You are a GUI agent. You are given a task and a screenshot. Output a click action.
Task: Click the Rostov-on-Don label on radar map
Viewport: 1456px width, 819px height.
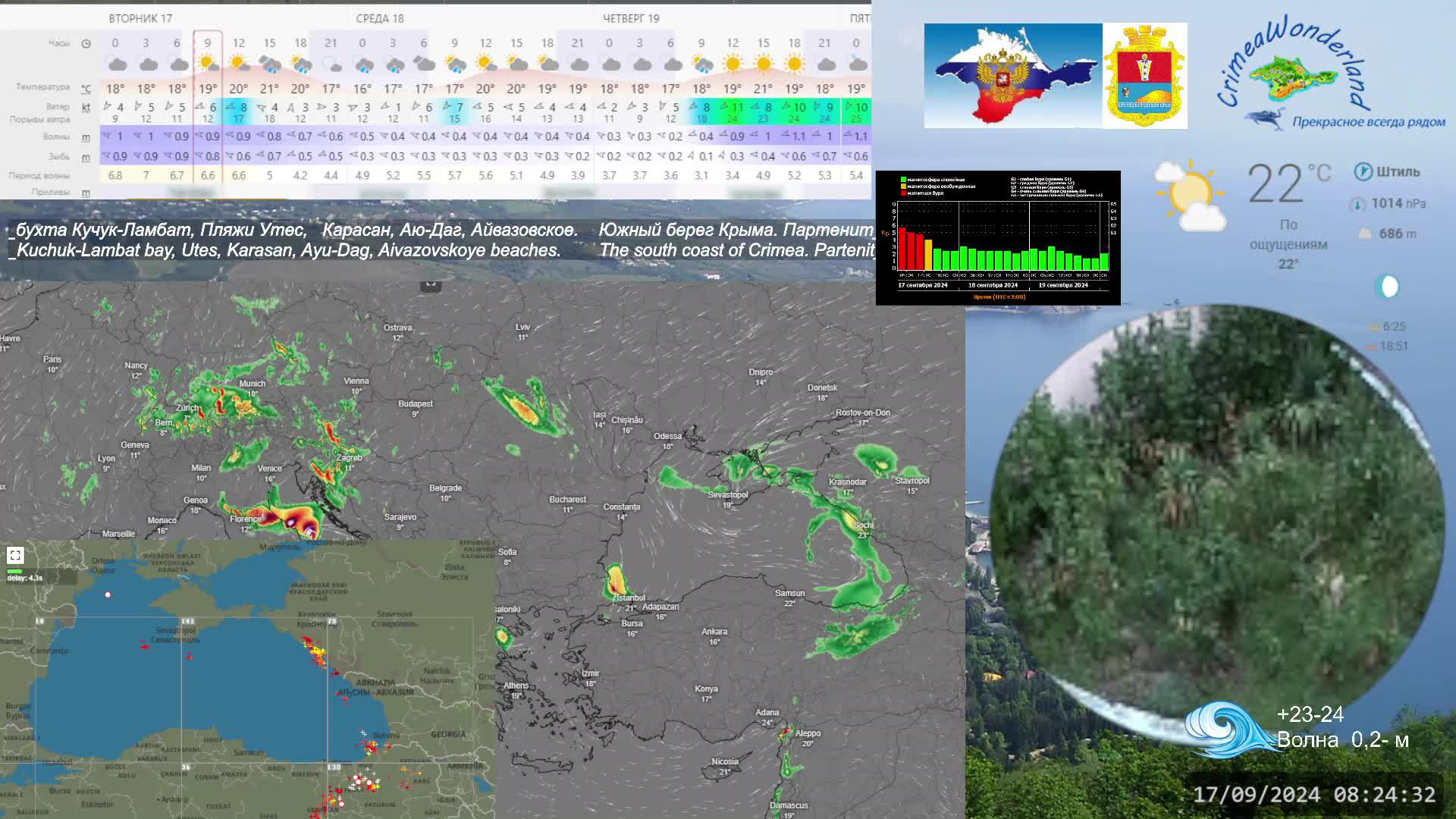pos(863,413)
